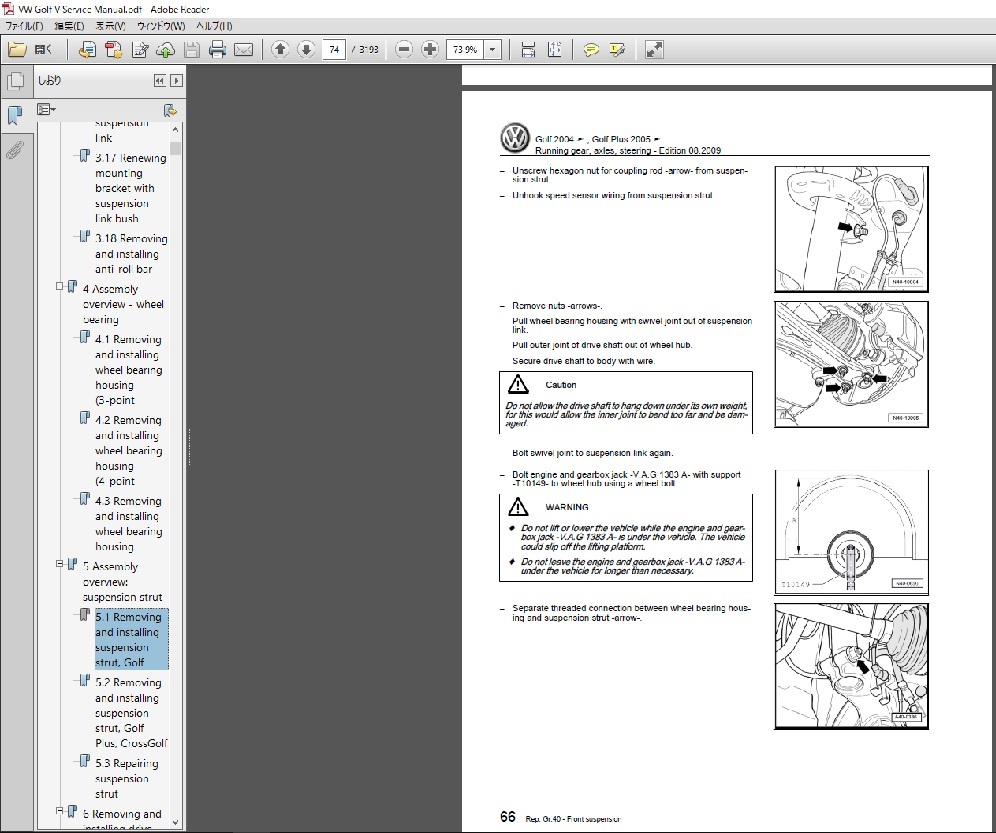Open the ヘルプ(H) menu
The image size is (996, 833).
[x=214, y=26]
